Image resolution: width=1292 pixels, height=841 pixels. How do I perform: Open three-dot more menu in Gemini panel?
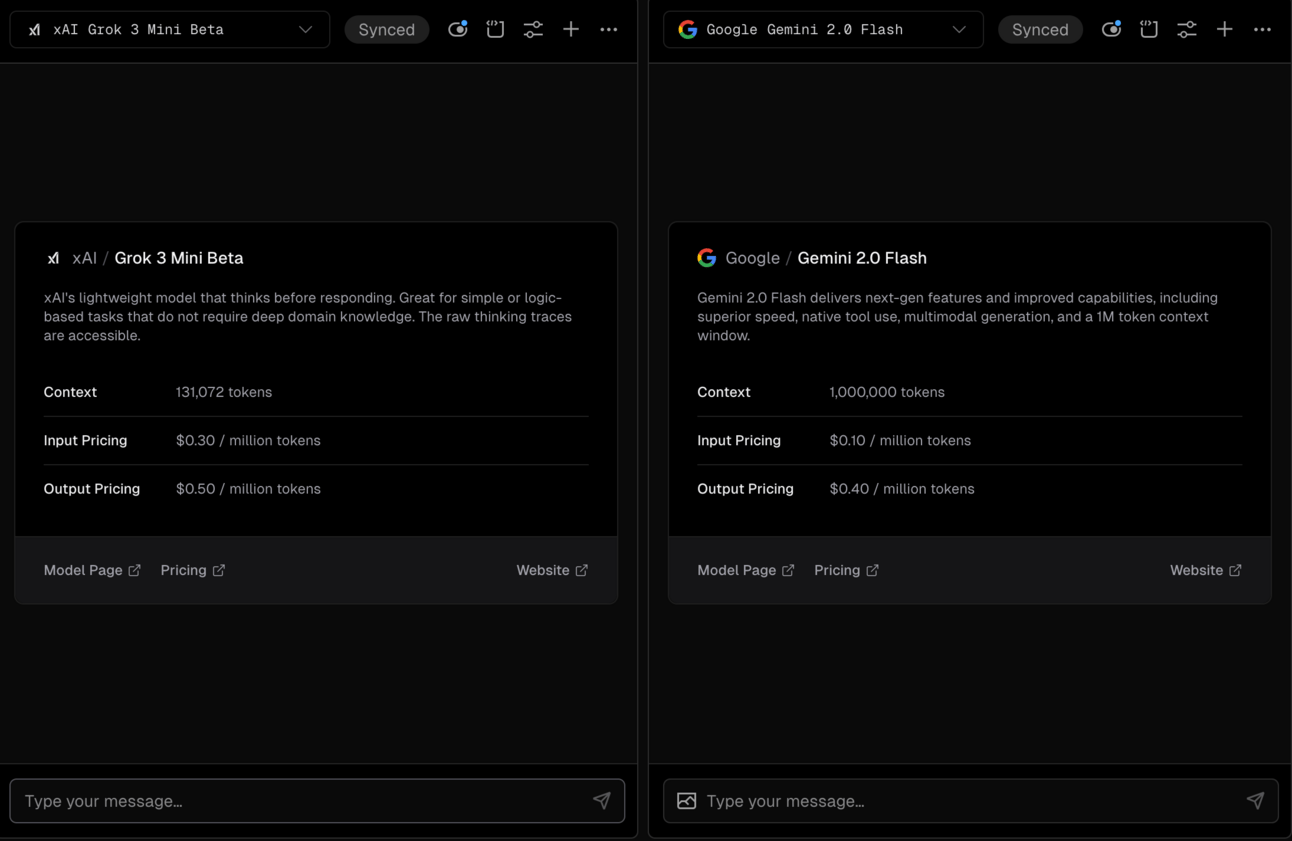1263,30
